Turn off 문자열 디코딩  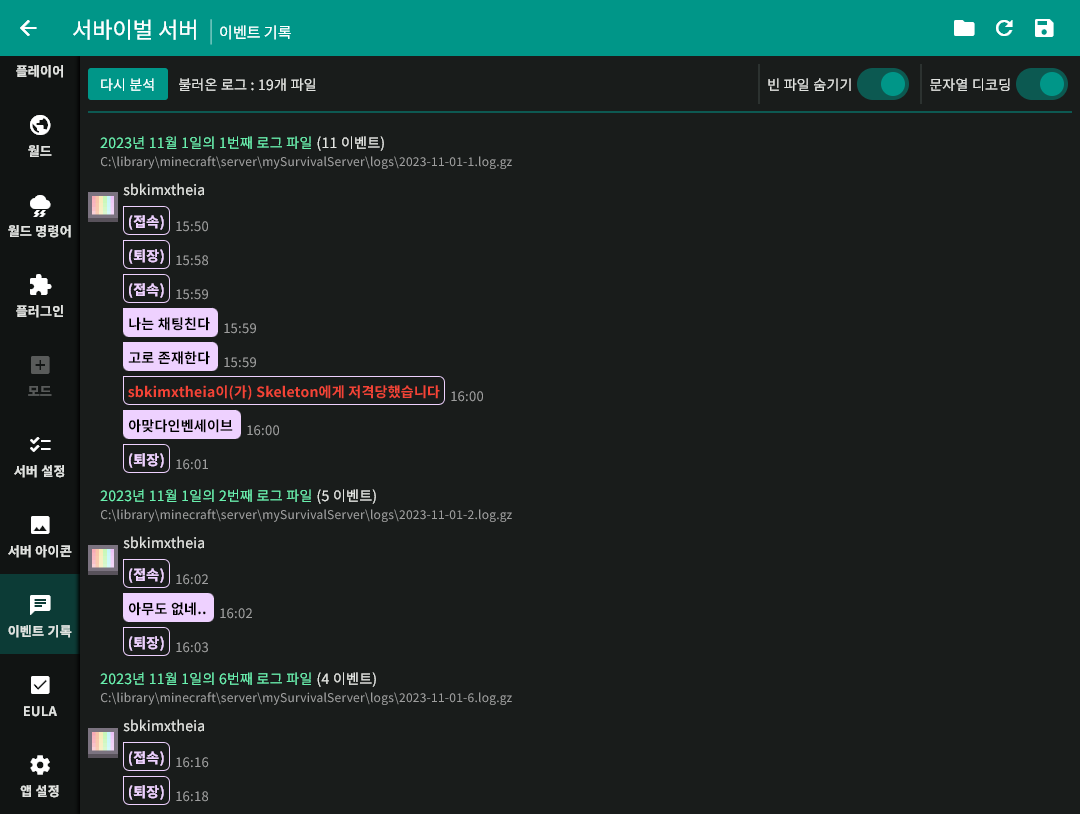(1041, 84)
